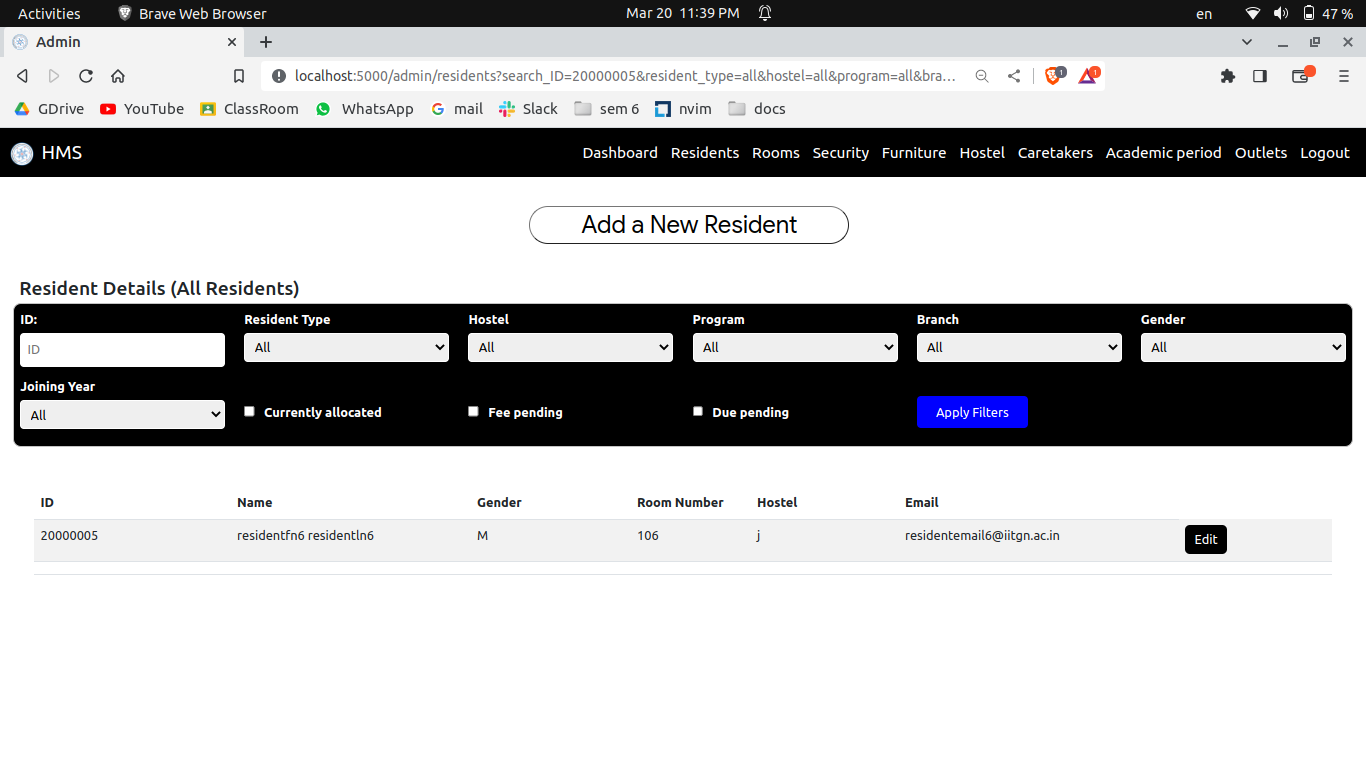Screen dimensions: 1366x768
Task: Open the Resident Type dropdown
Action: (x=346, y=347)
